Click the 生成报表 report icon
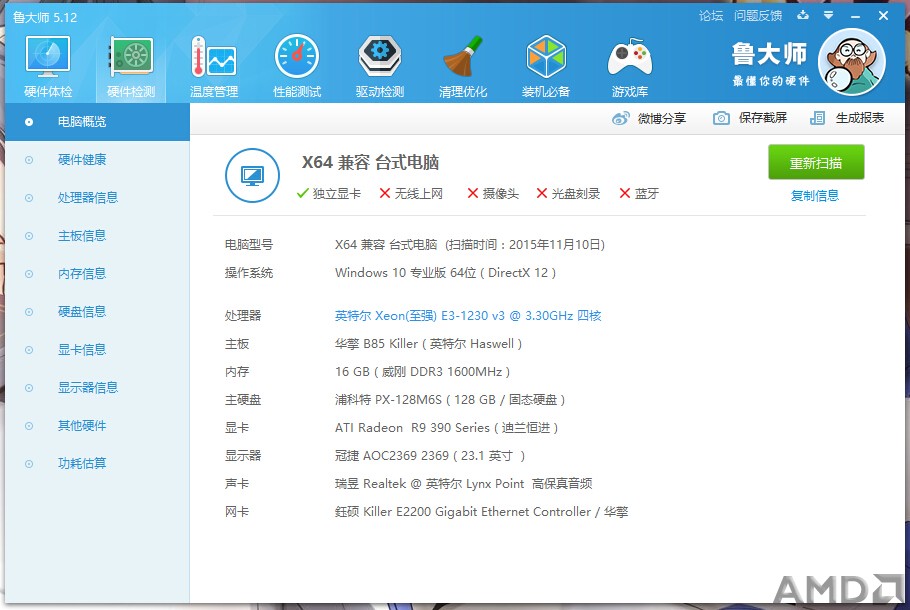 (x=817, y=118)
